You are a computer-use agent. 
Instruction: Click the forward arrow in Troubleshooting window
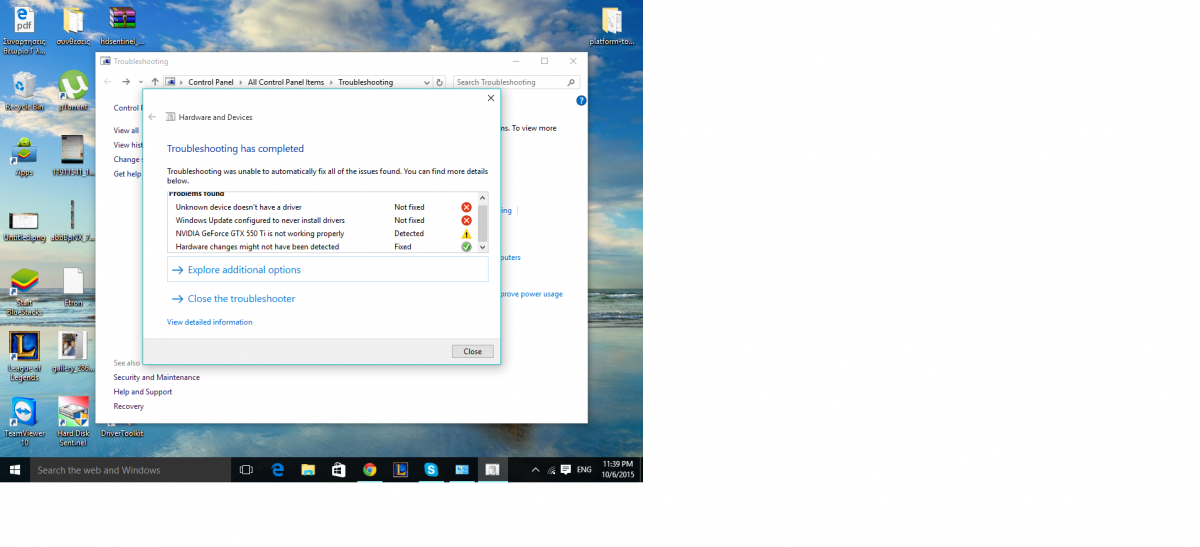(125, 82)
